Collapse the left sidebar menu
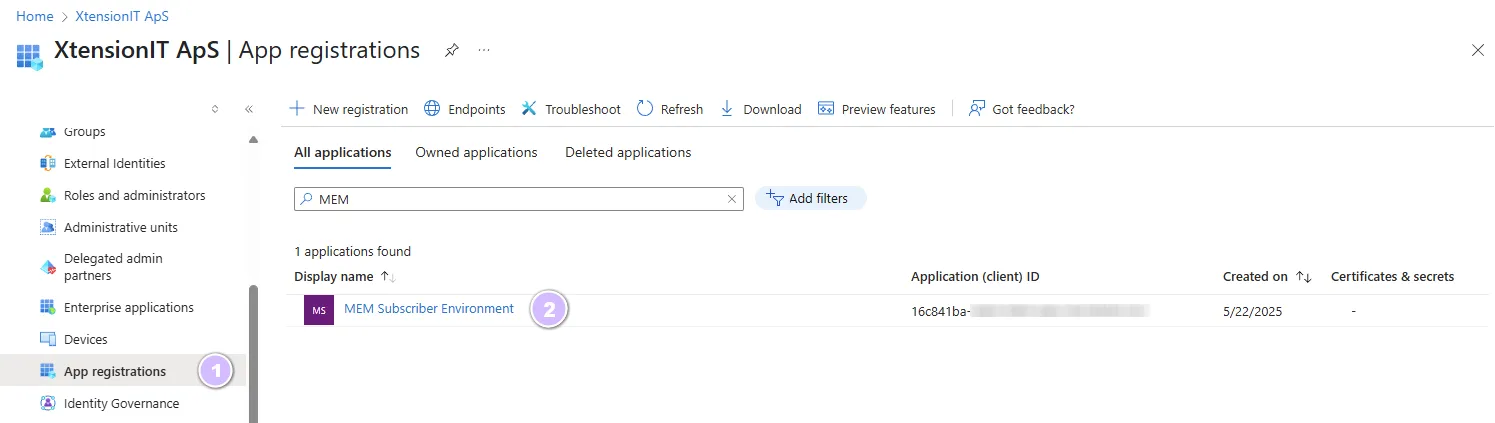The image size is (1495, 423). click(x=249, y=109)
